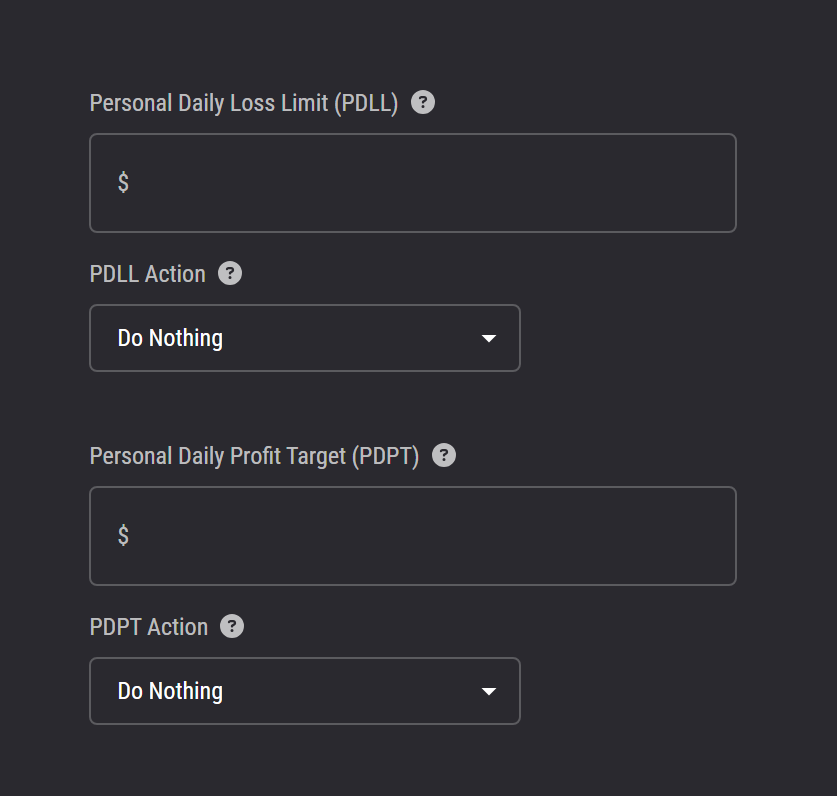The image size is (837, 796).
Task: Click the "PDPT Action" label text
Action: pos(149,627)
